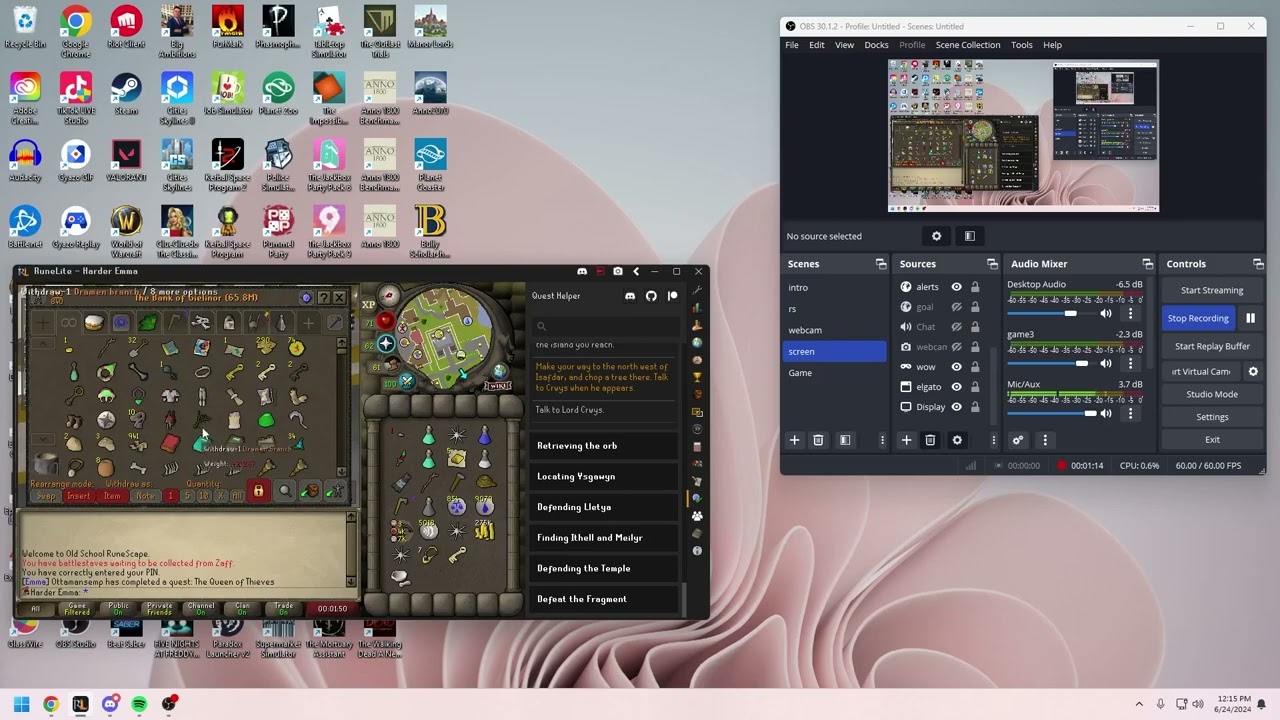The width and height of the screenshot is (1280, 720).
Task: Open the XP drops orb beside the minimap
Action: tap(368, 304)
